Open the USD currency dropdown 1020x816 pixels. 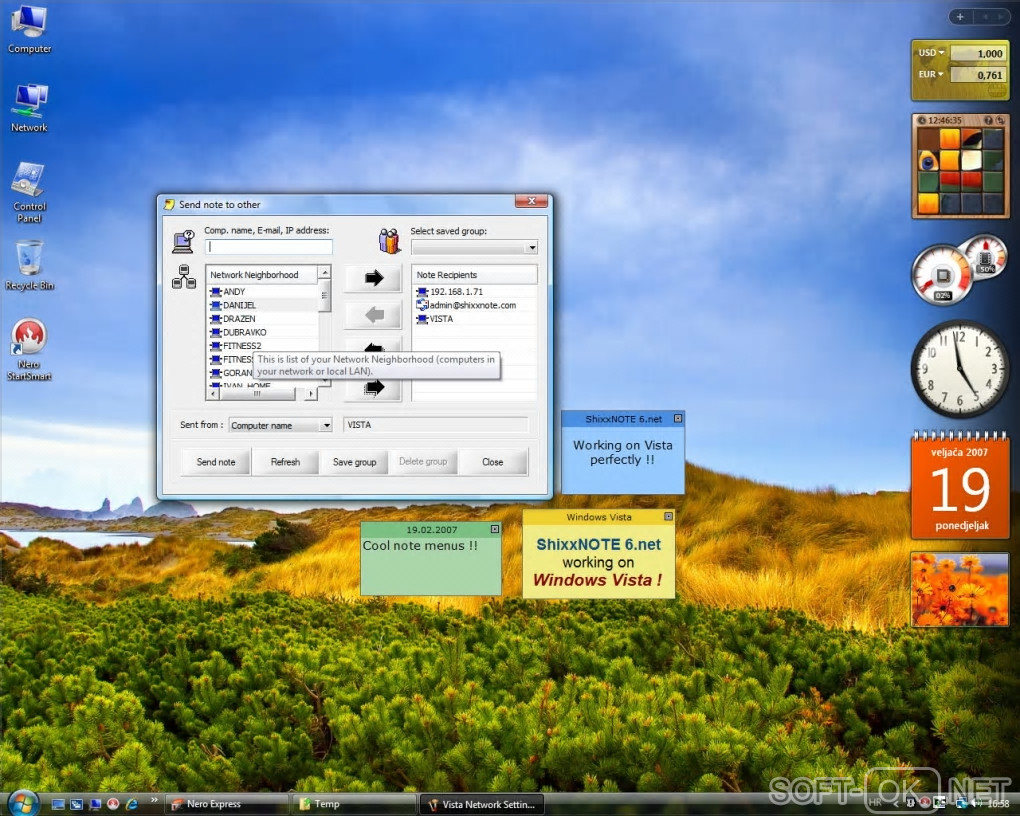pos(932,53)
